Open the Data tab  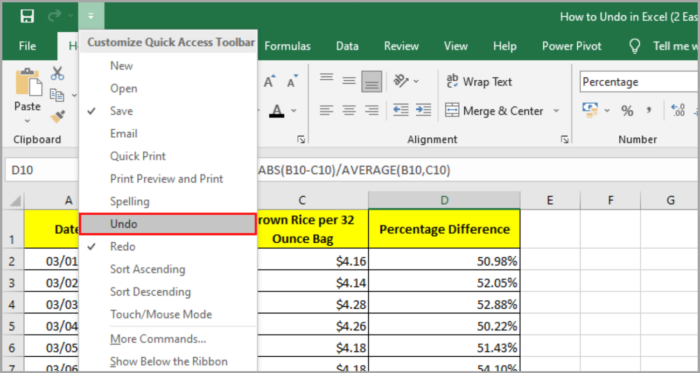347,46
